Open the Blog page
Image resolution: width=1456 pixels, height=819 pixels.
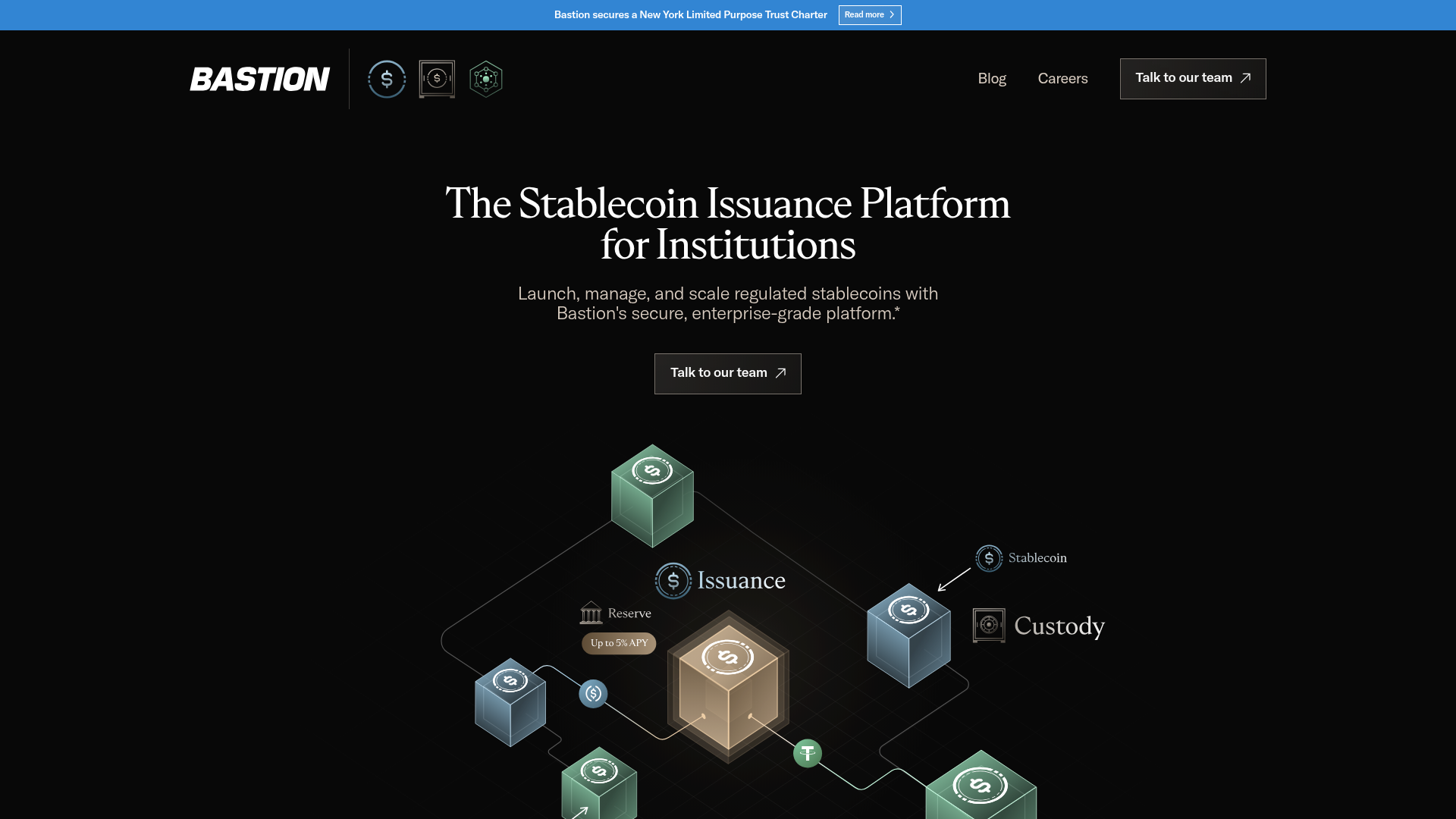pos(992,79)
